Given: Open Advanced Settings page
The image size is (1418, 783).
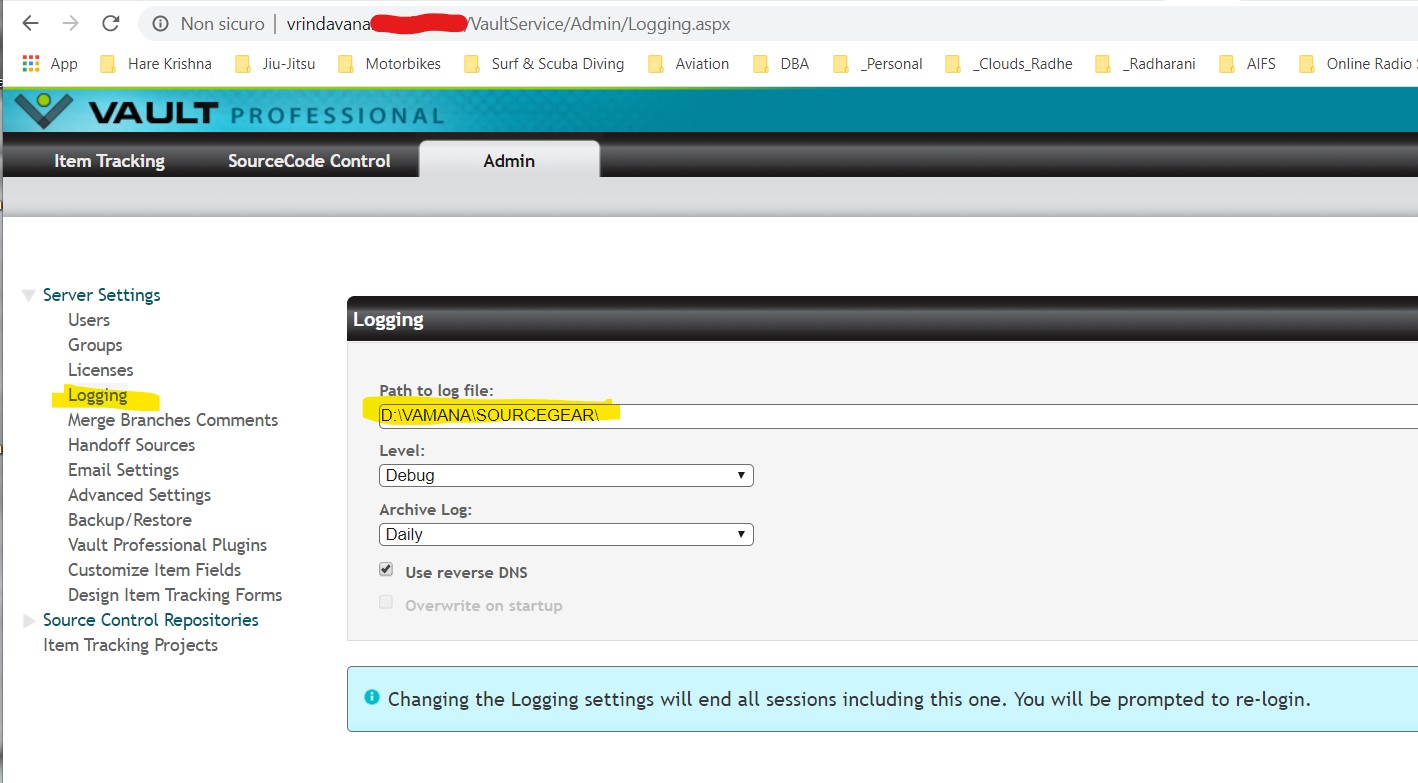Looking at the screenshot, I should 139,495.
